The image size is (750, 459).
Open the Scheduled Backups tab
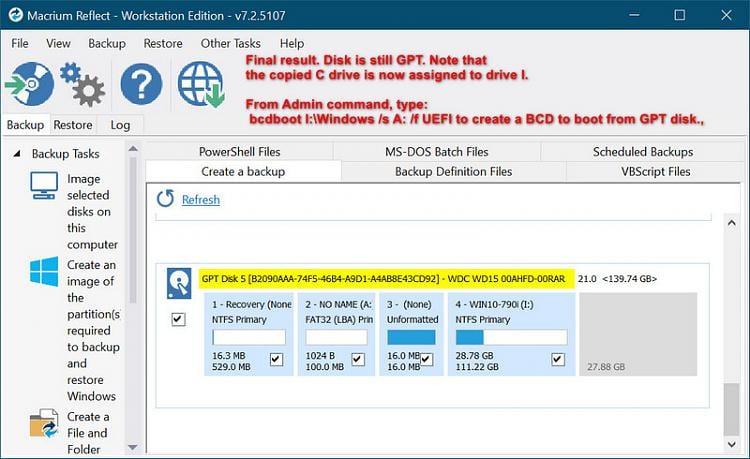click(643, 152)
